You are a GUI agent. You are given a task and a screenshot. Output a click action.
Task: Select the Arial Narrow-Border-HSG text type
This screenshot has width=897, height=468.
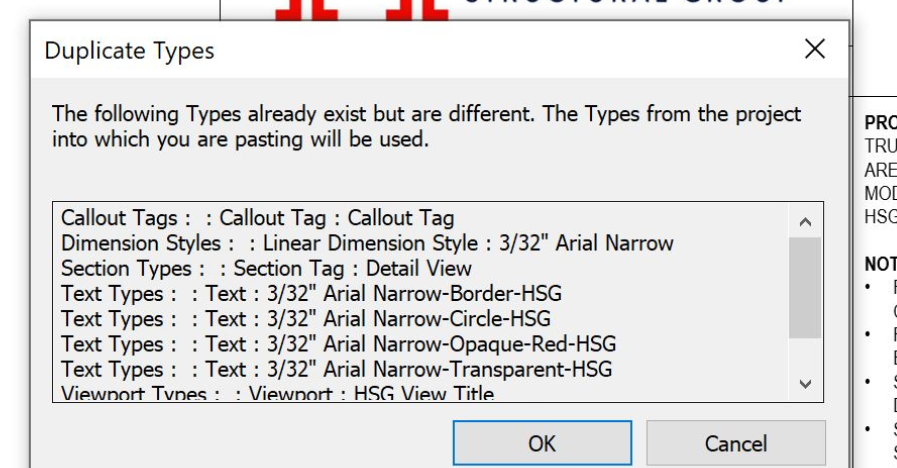(x=311, y=293)
